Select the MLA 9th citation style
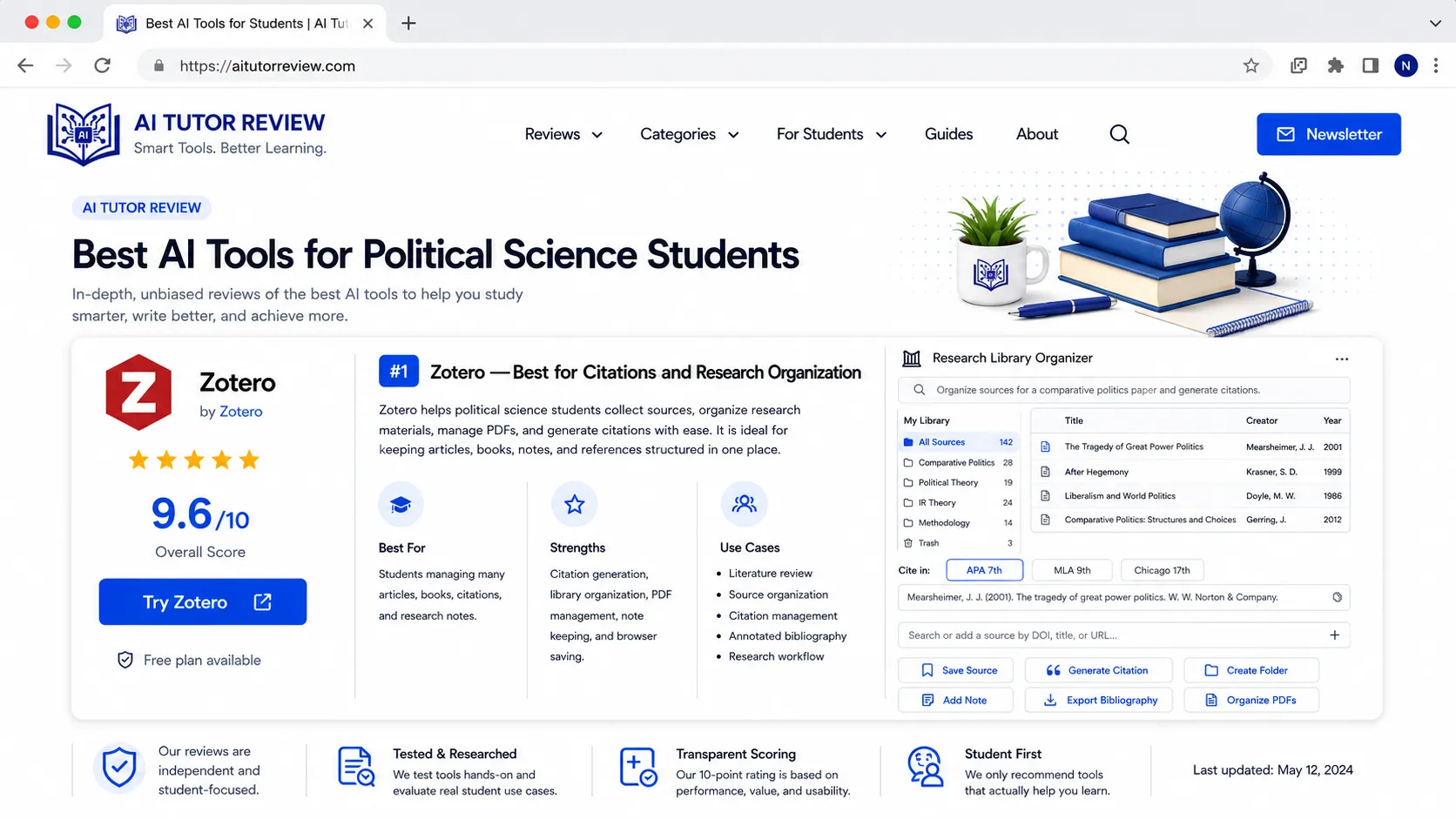1456x819 pixels. [x=1072, y=570]
